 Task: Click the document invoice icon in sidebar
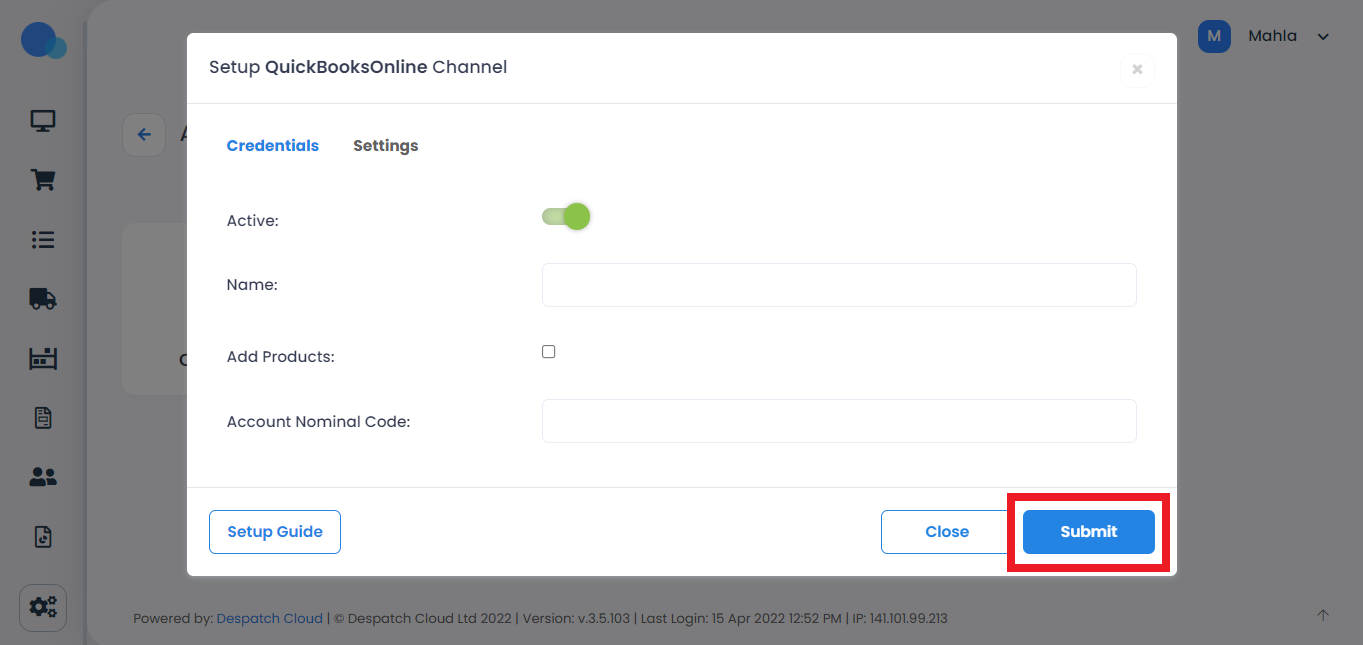click(43, 417)
